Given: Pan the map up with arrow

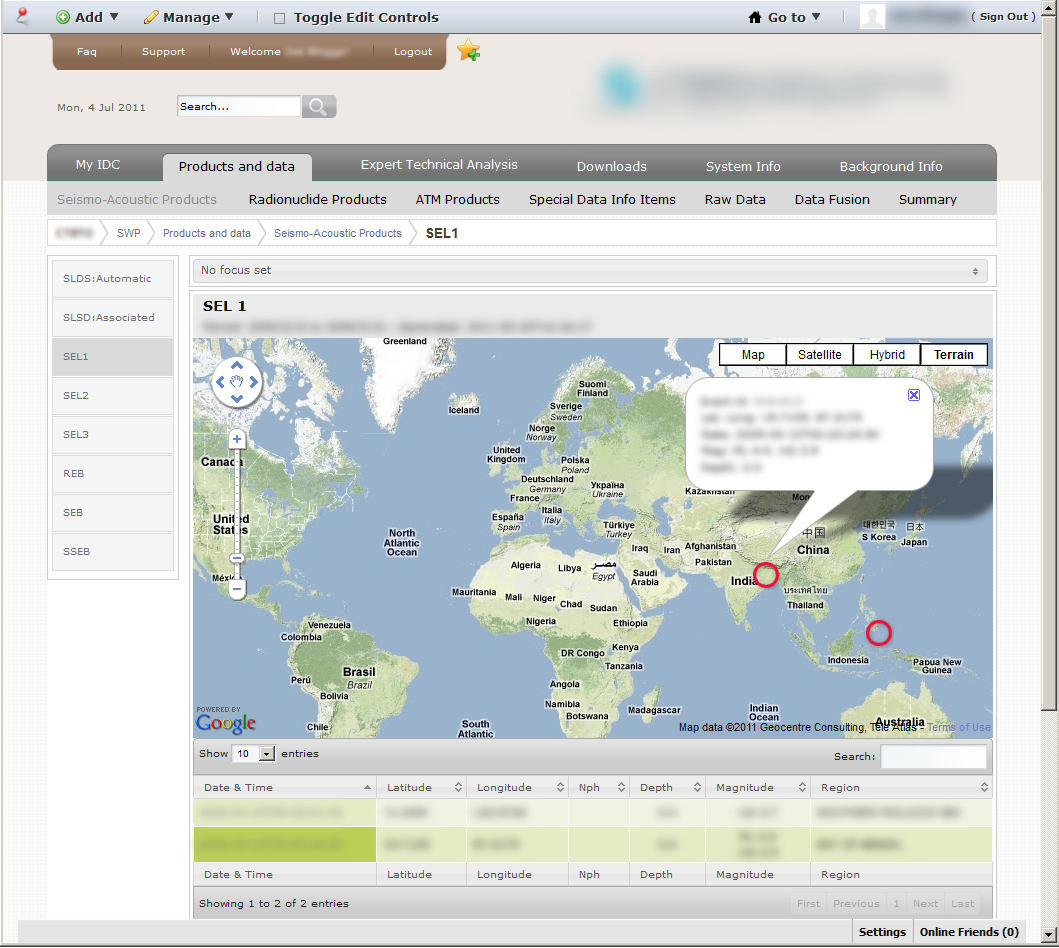Looking at the screenshot, I should coord(237,365).
